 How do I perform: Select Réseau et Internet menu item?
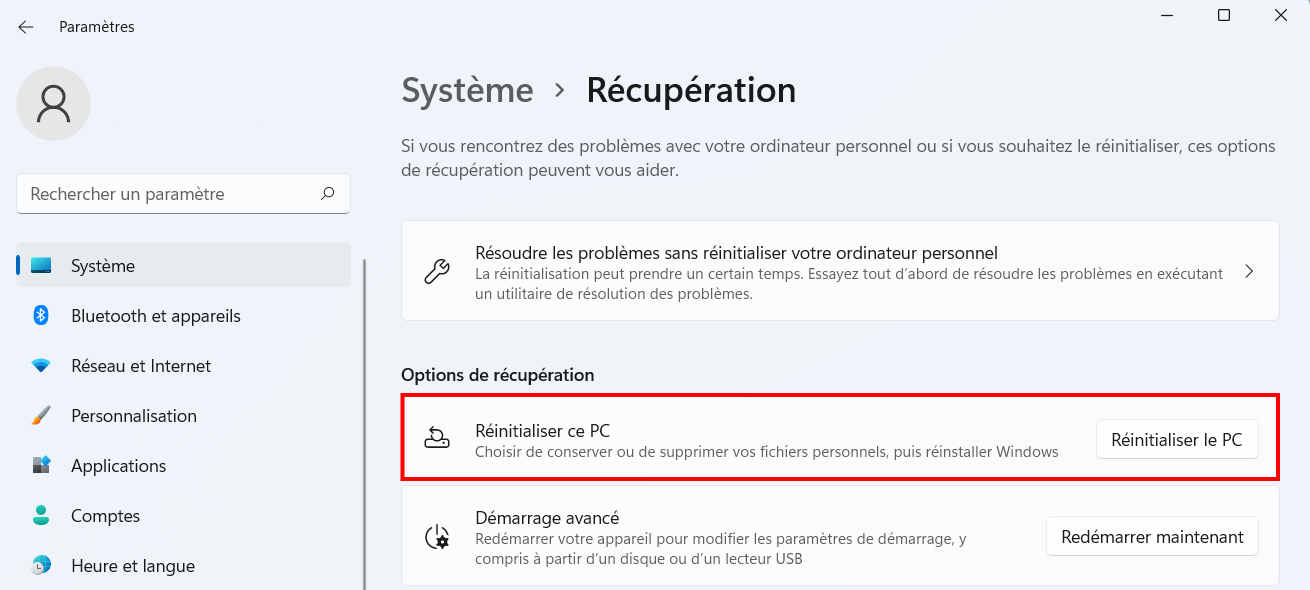[141, 366]
